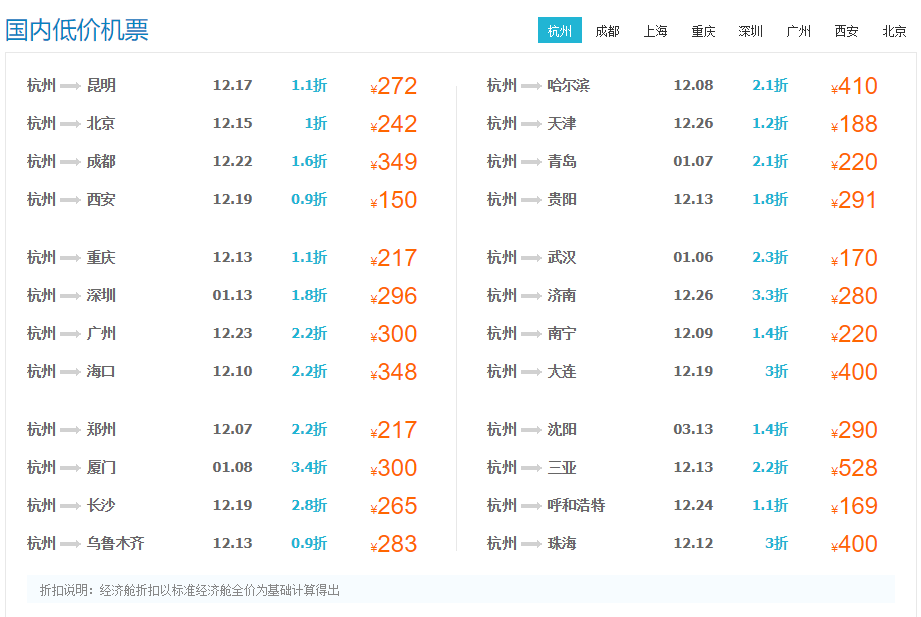Image resolution: width=921 pixels, height=617 pixels.
Task: Click the ¥280 price for 济南
Action: [854, 296]
